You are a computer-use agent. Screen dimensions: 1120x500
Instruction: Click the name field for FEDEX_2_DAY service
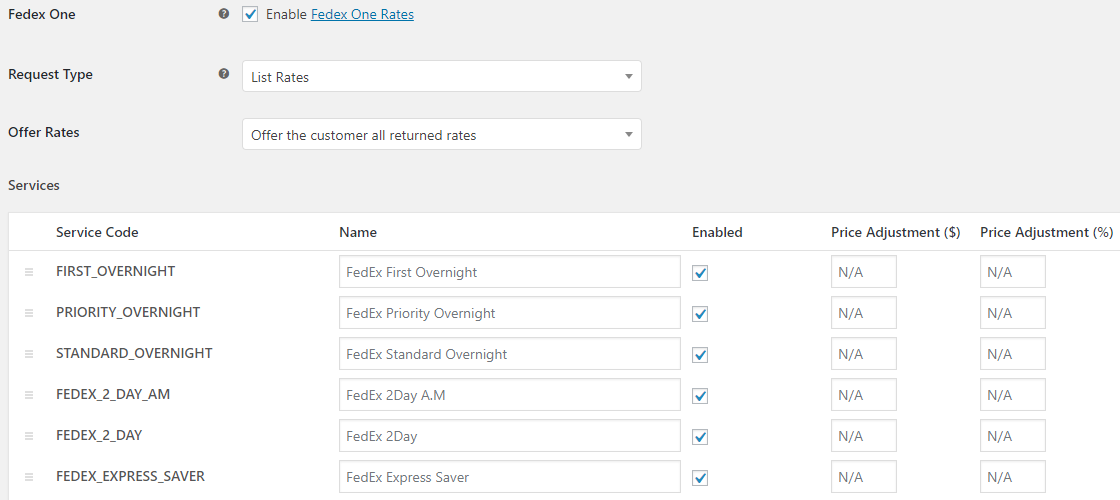coord(509,436)
